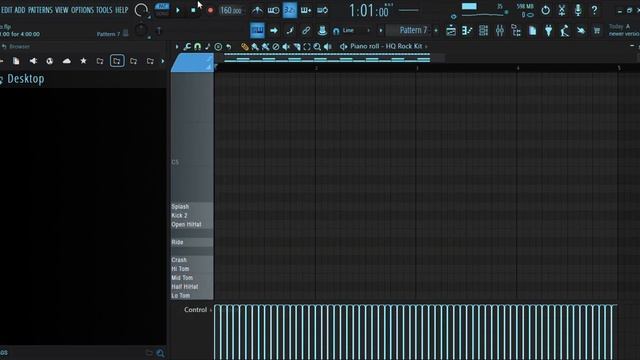Open the one-click audio recording microphone

(578, 10)
